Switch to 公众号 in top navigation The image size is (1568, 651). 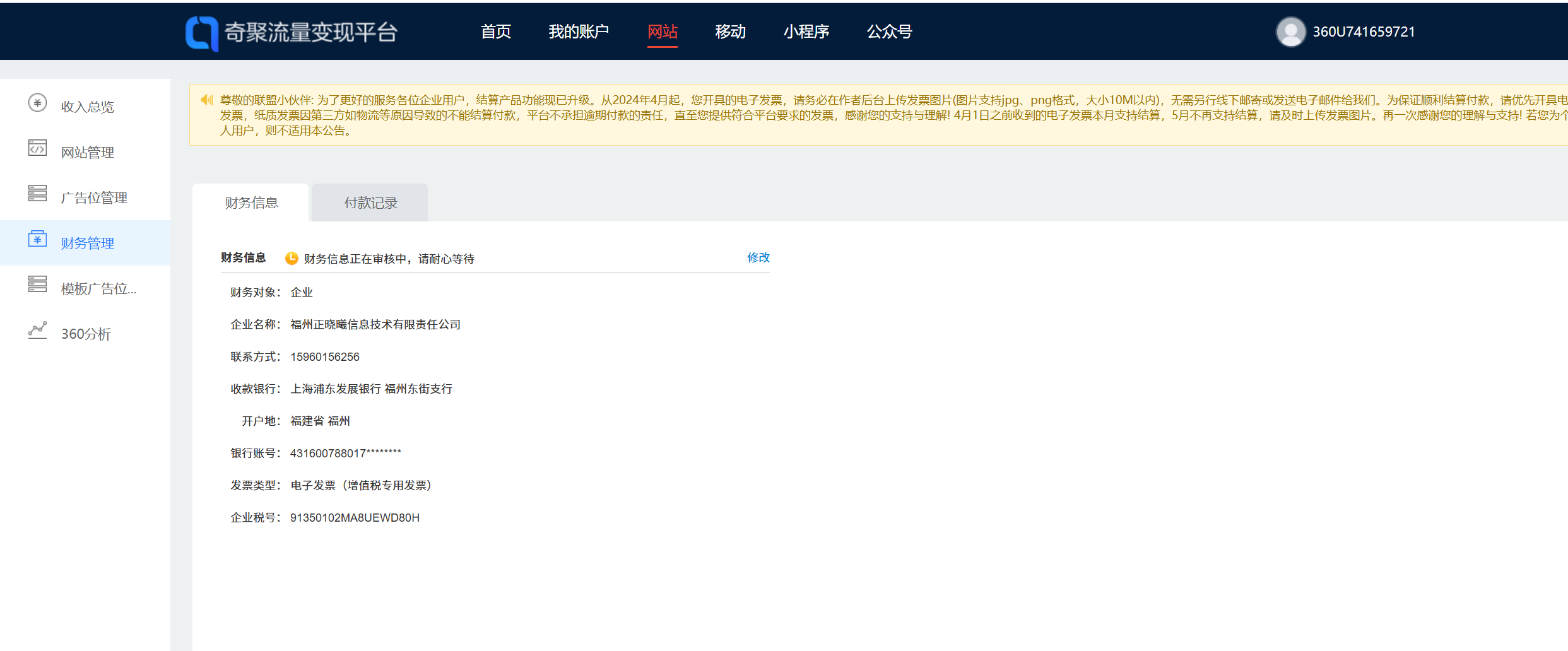point(889,32)
